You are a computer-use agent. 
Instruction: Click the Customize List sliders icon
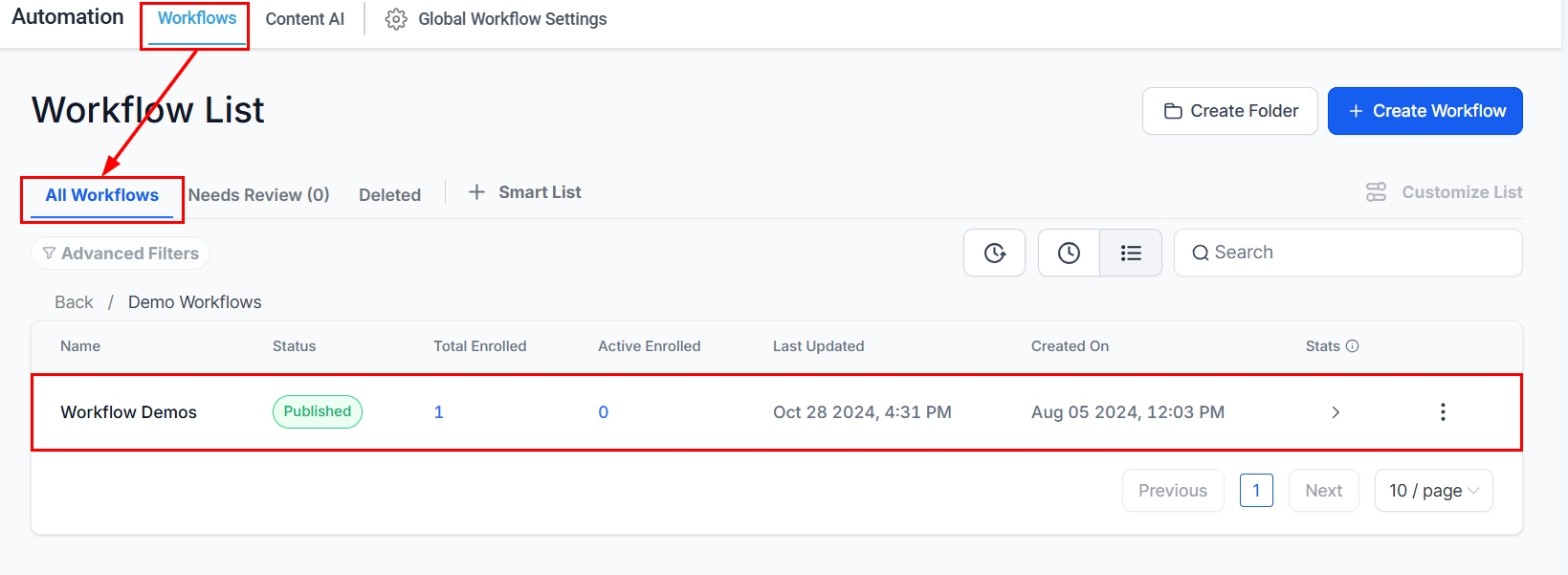coord(1376,192)
